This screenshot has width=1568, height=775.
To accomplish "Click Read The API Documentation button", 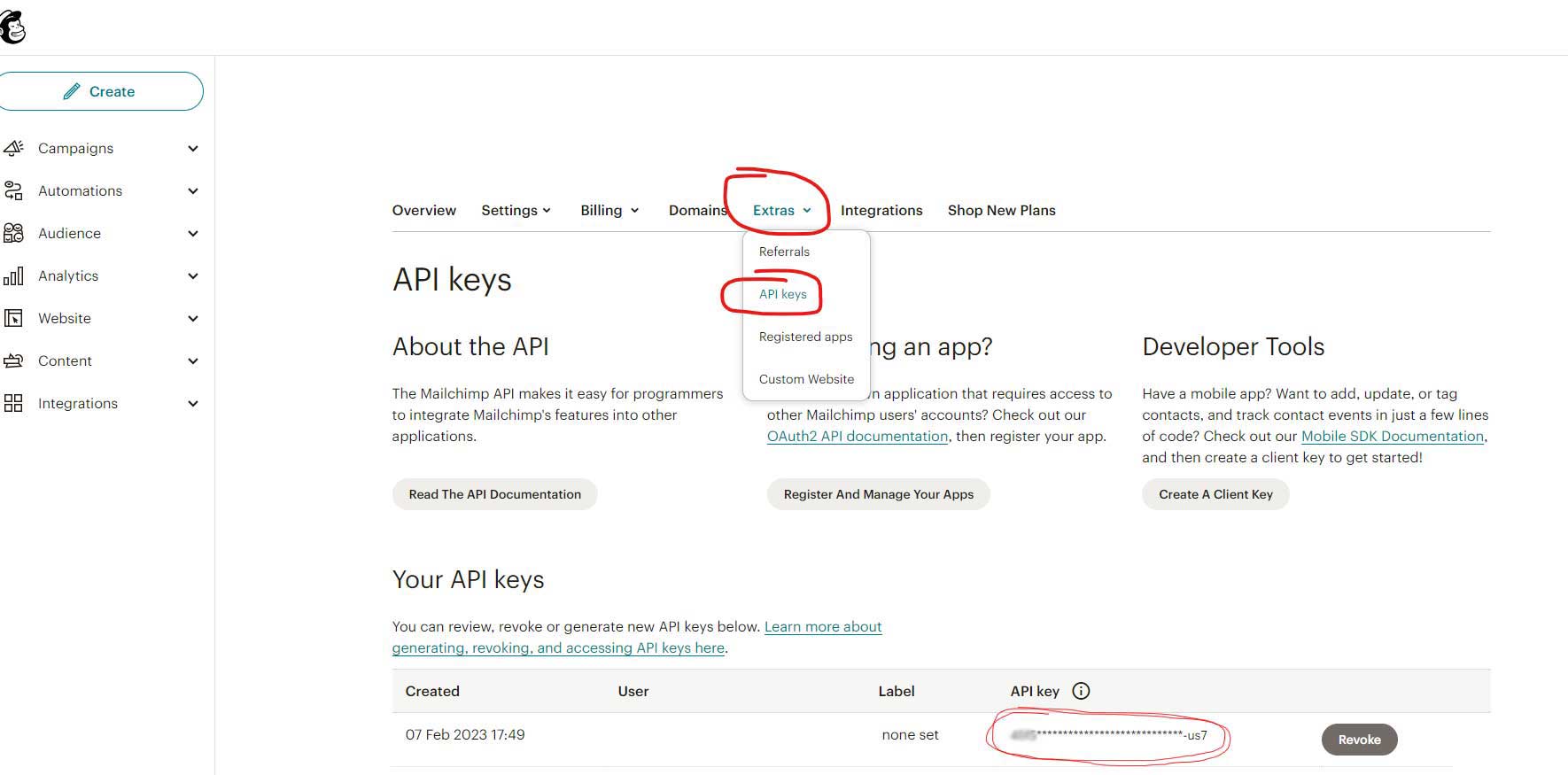I will [x=494, y=494].
